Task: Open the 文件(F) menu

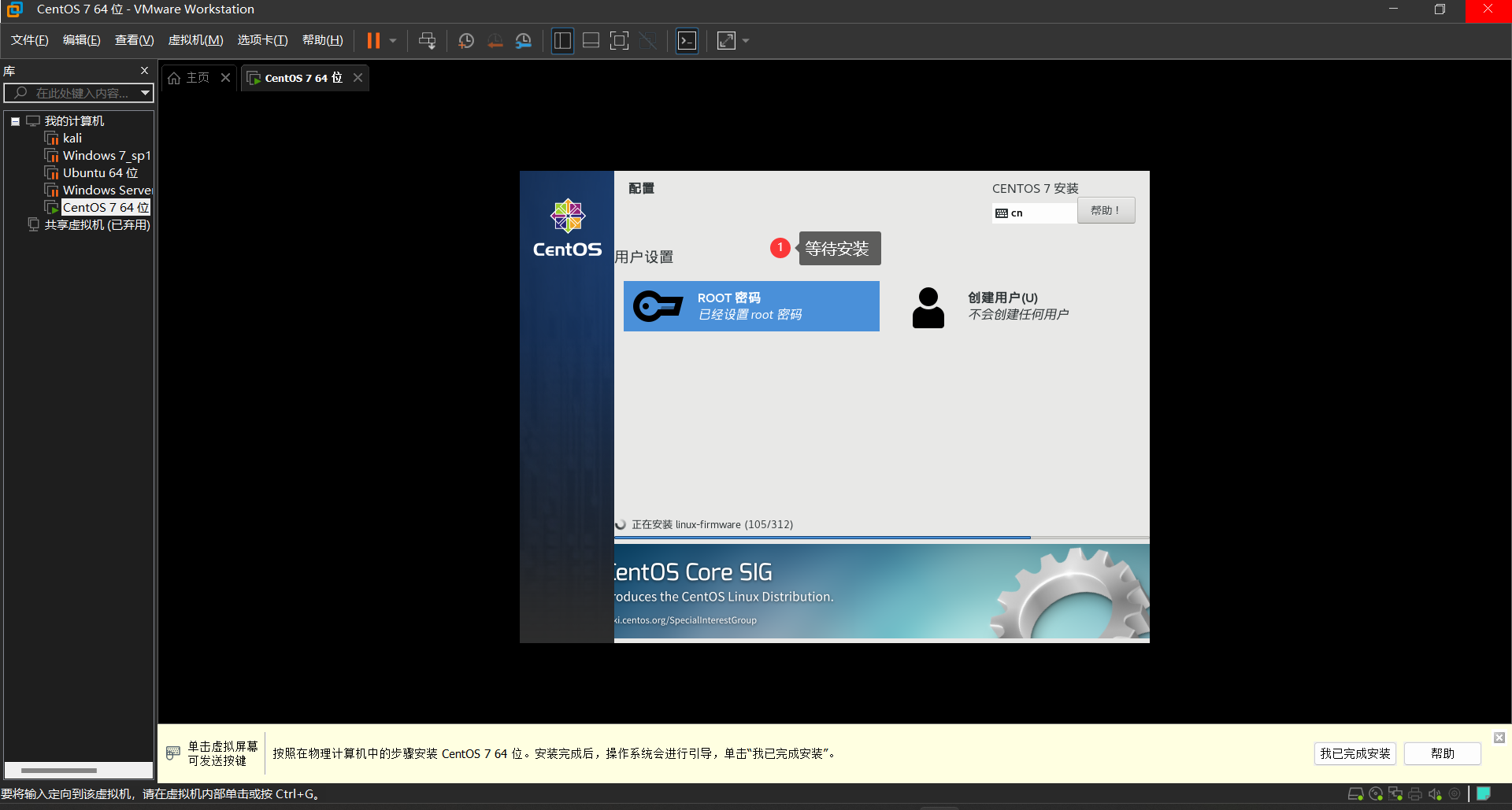Action: tap(29, 40)
